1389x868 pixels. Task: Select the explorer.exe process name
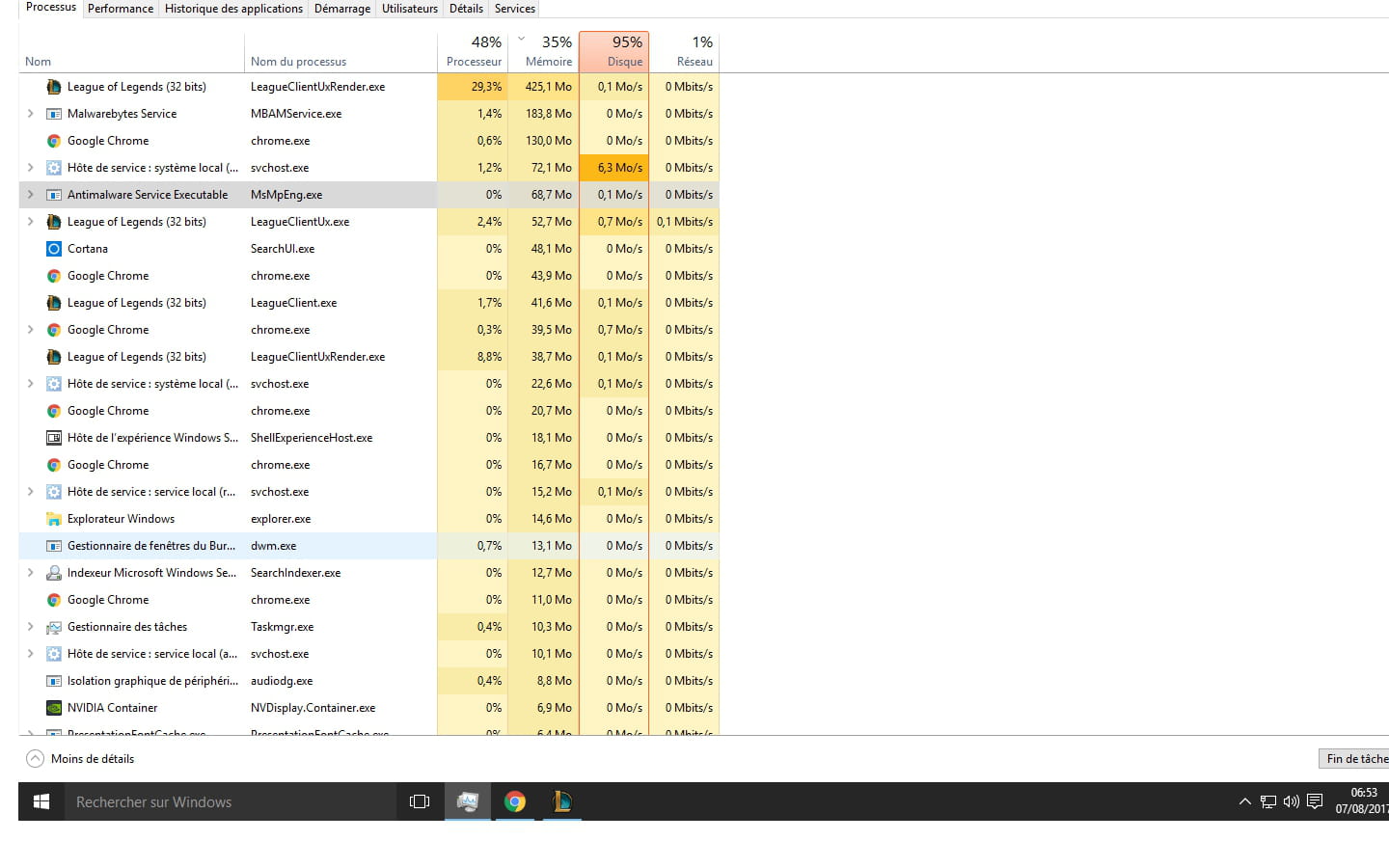pyautogui.click(x=281, y=519)
